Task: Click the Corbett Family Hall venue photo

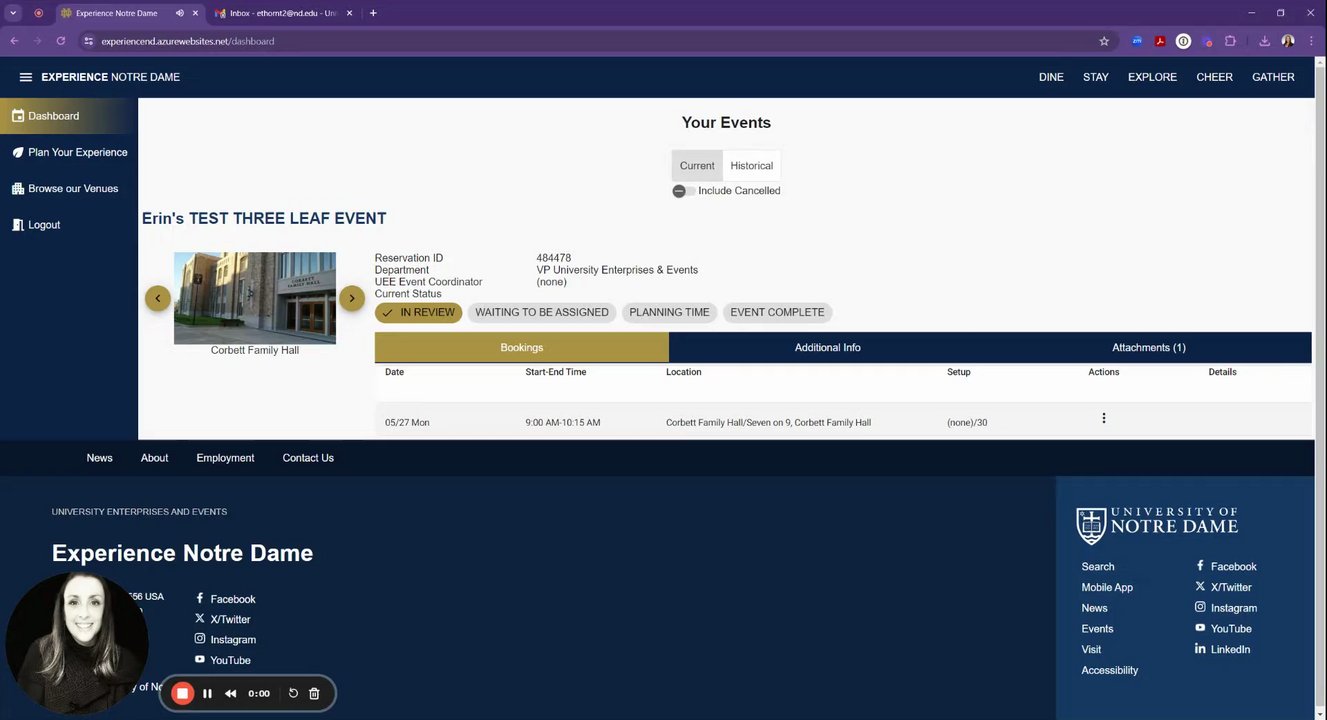Action: click(x=255, y=298)
